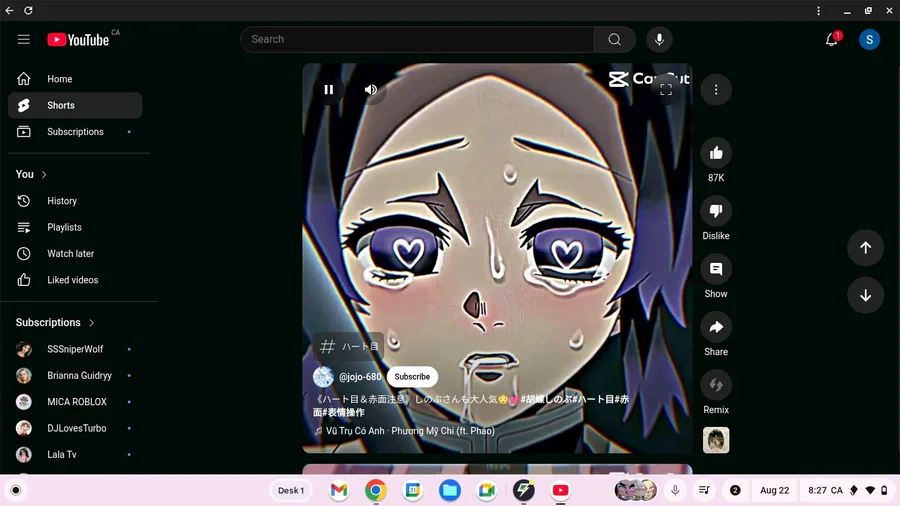Image resolution: width=900 pixels, height=506 pixels.
Task: Show the comments panel
Action: (x=716, y=268)
